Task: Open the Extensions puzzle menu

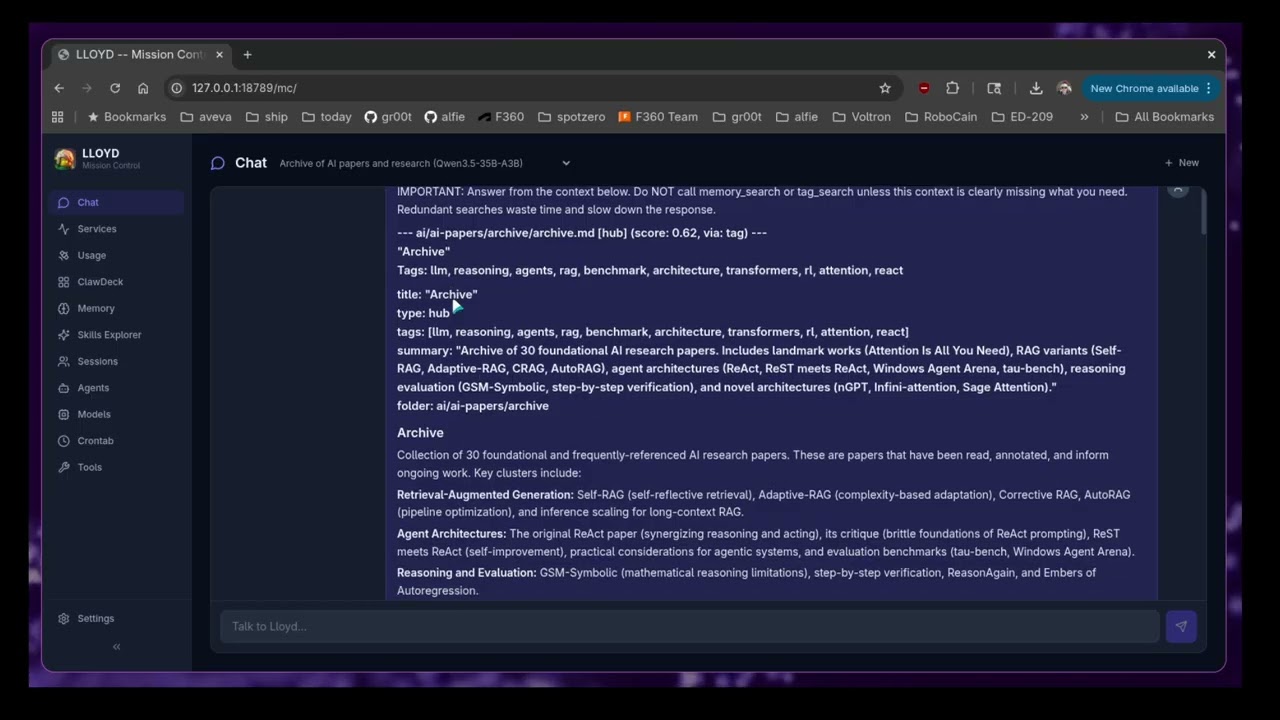Action: tap(952, 88)
